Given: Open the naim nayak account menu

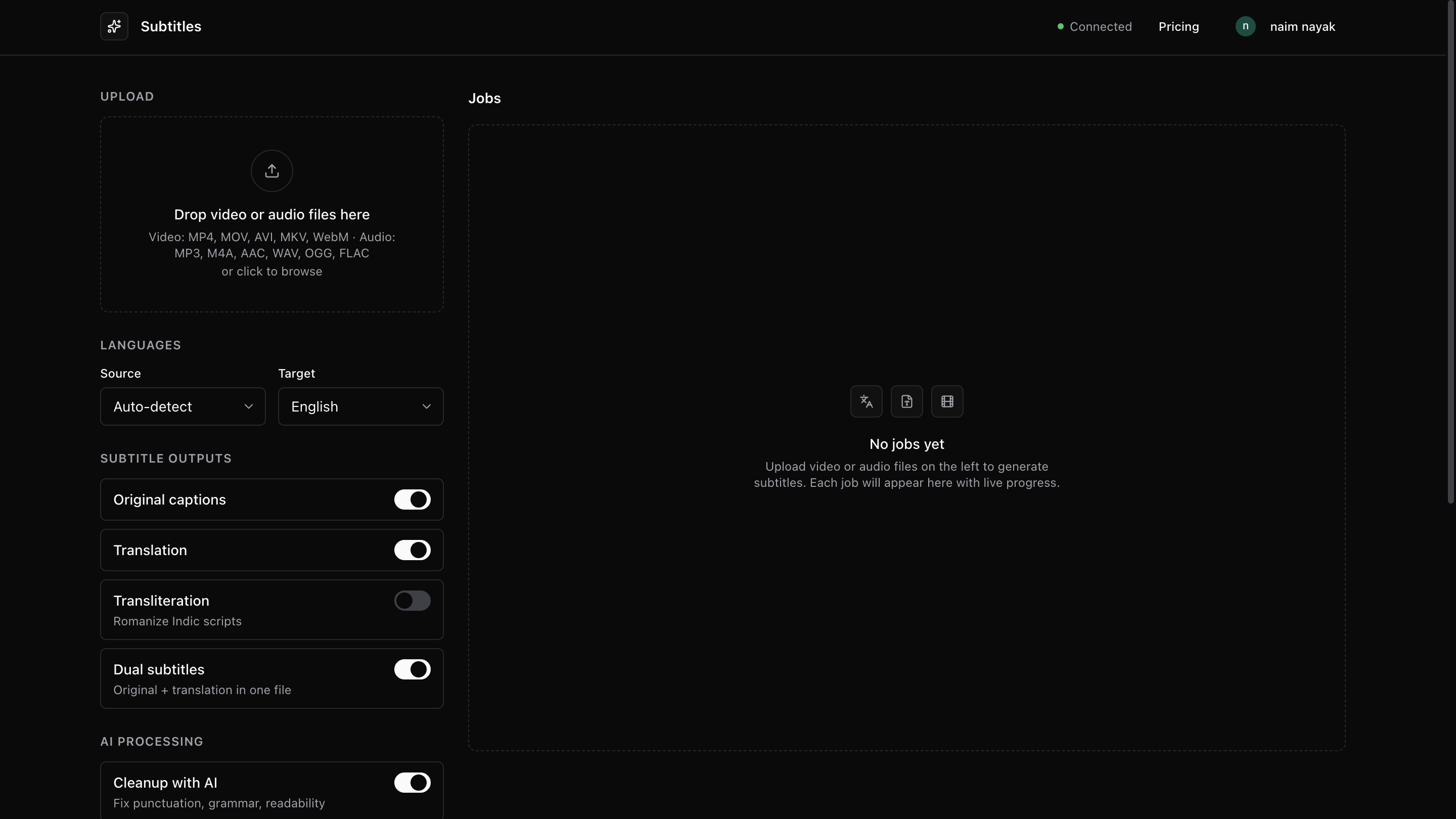Looking at the screenshot, I should click(1302, 27).
